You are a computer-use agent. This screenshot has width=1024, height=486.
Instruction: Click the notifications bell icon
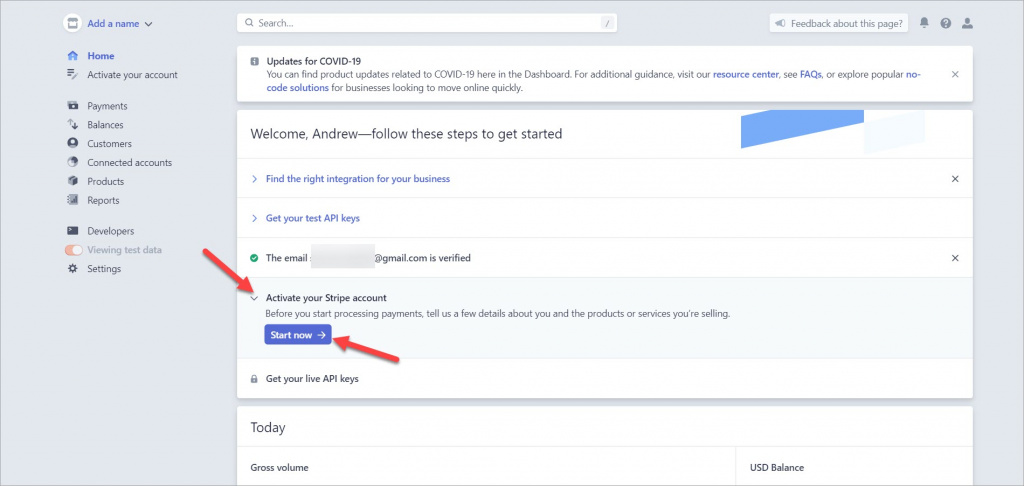point(924,23)
